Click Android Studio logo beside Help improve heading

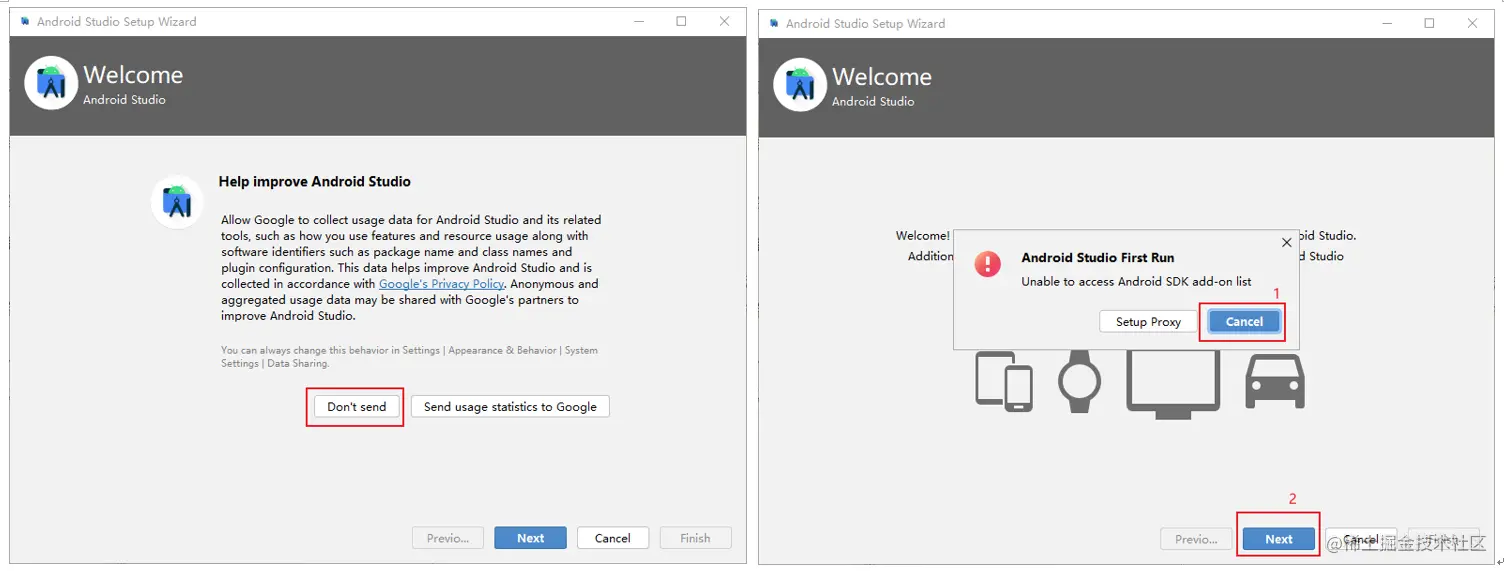(x=177, y=201)
